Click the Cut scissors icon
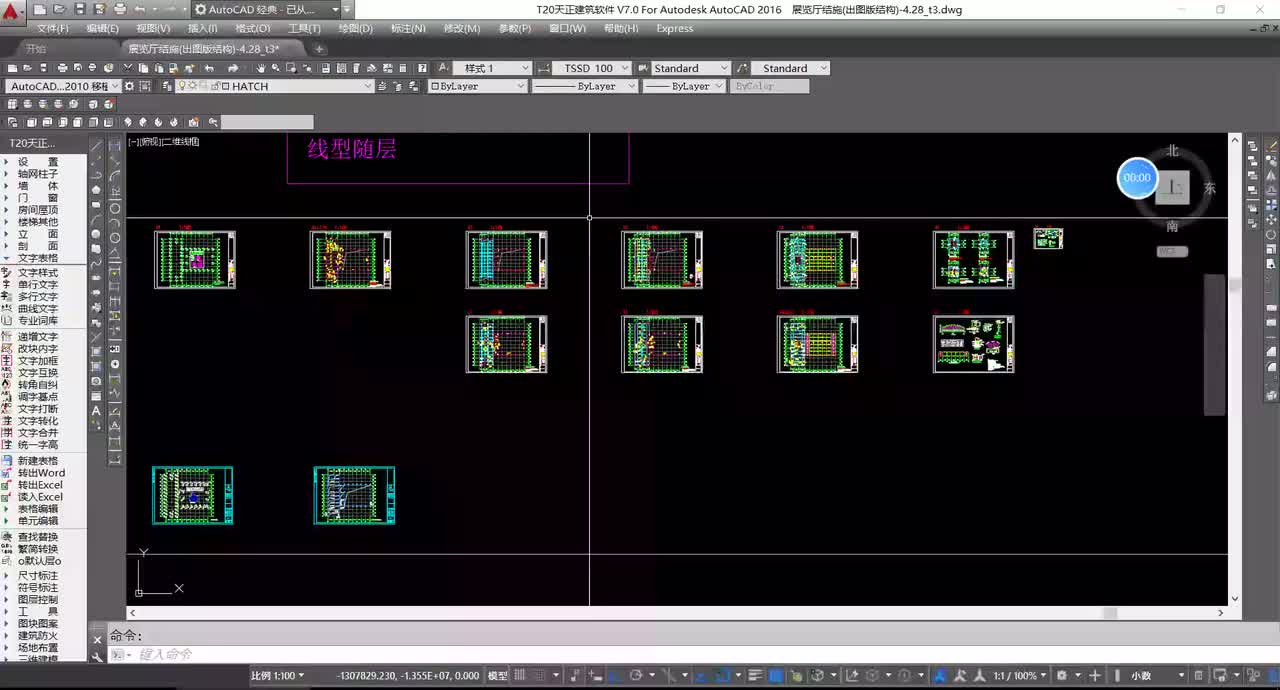The height and width of the screenshot is (690, 1280). tap(128, 68)
